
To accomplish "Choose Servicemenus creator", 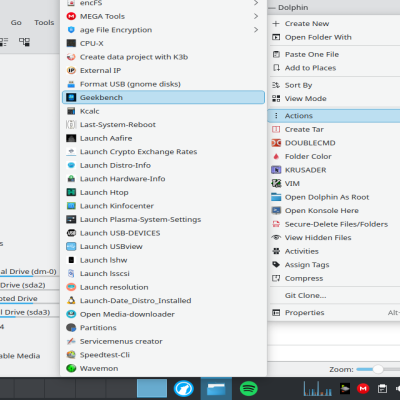I will coord(163,341).
